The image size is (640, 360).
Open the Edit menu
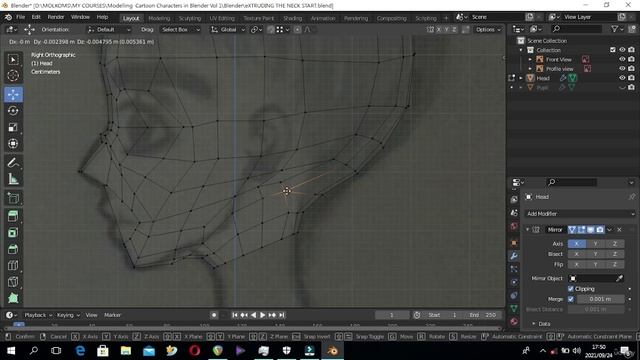click(x=36, y=17)
